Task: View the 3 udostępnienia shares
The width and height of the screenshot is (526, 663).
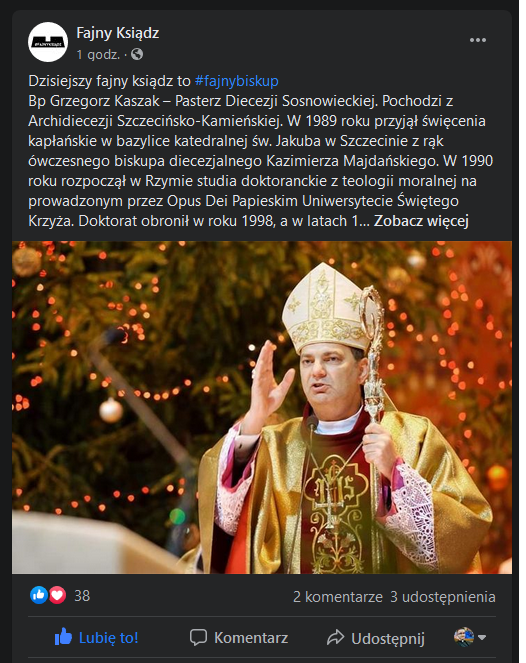Action: click(443, 597)
